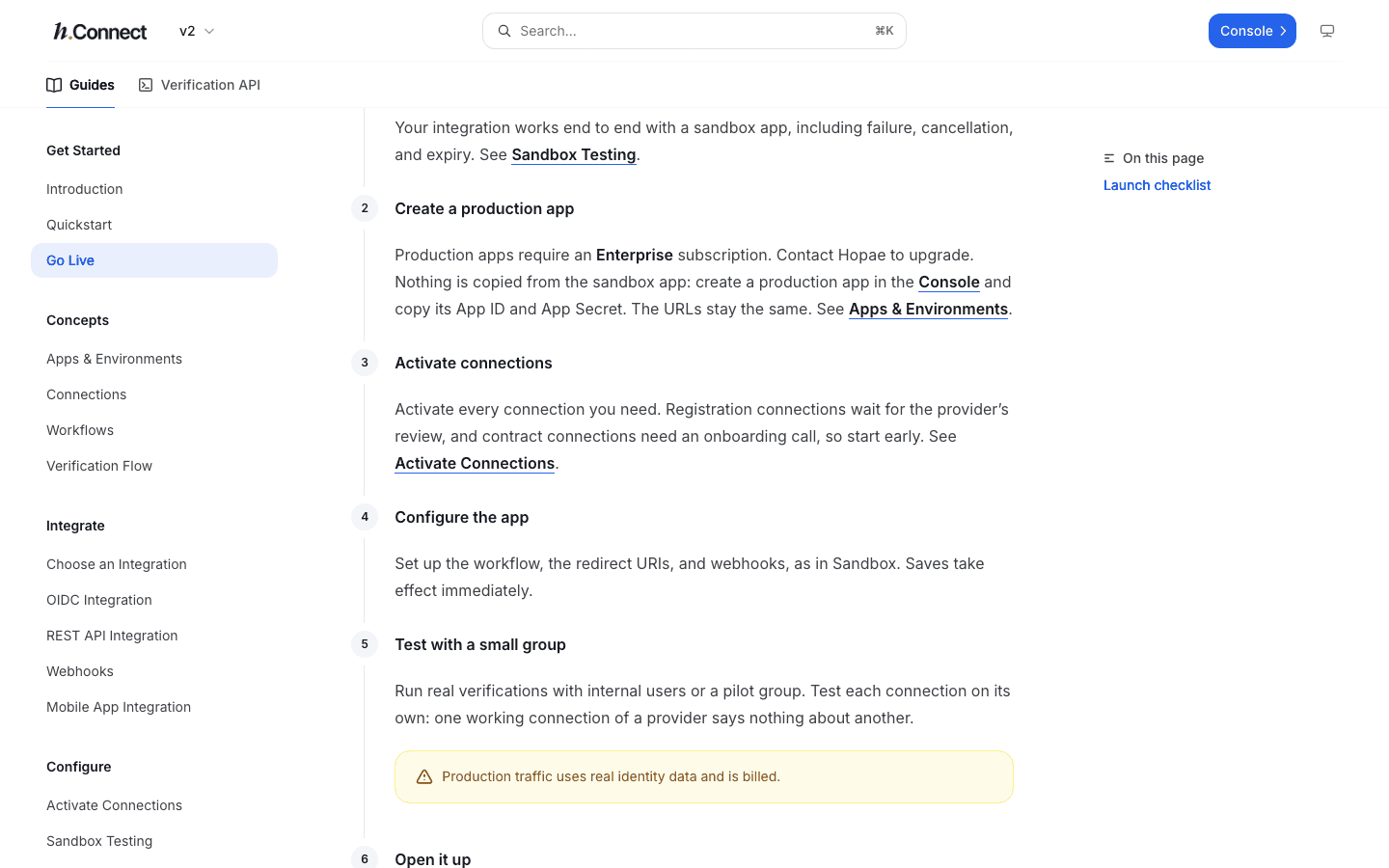Click the step 3 number badge
This screenshot has height=868, width=1389.
click(x=365, y=363)
